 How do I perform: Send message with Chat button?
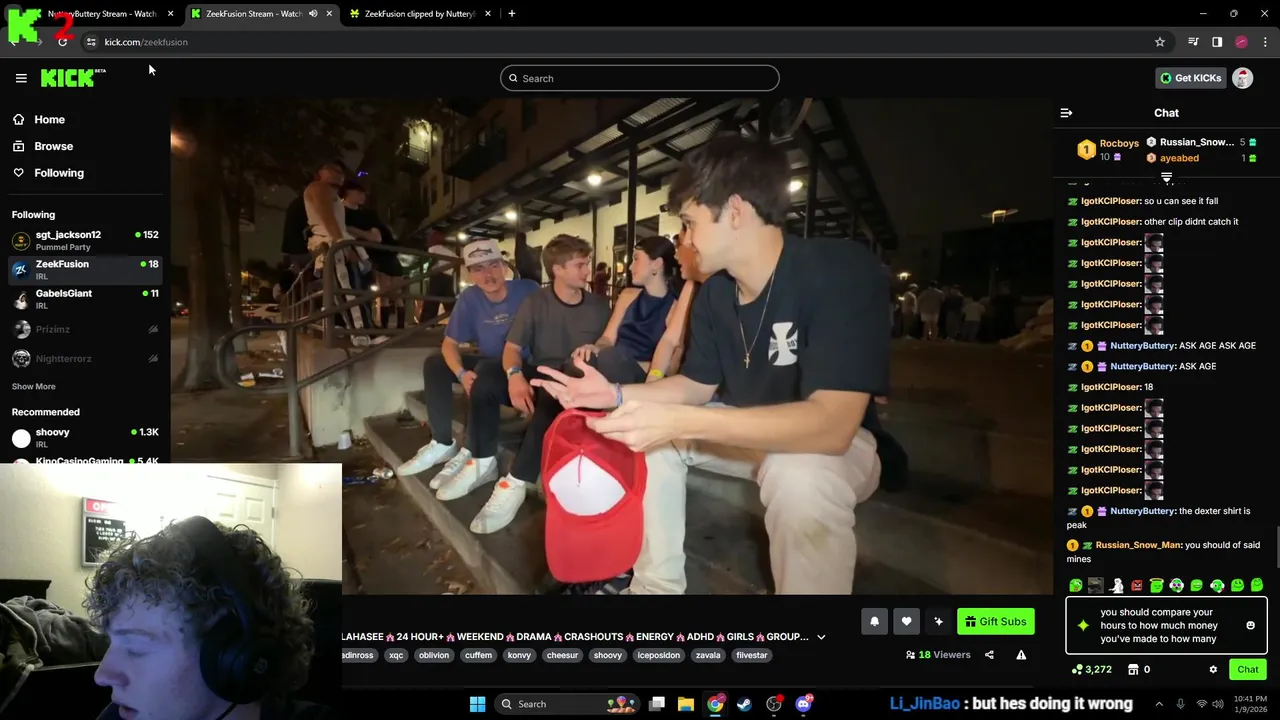point(1248,670)
